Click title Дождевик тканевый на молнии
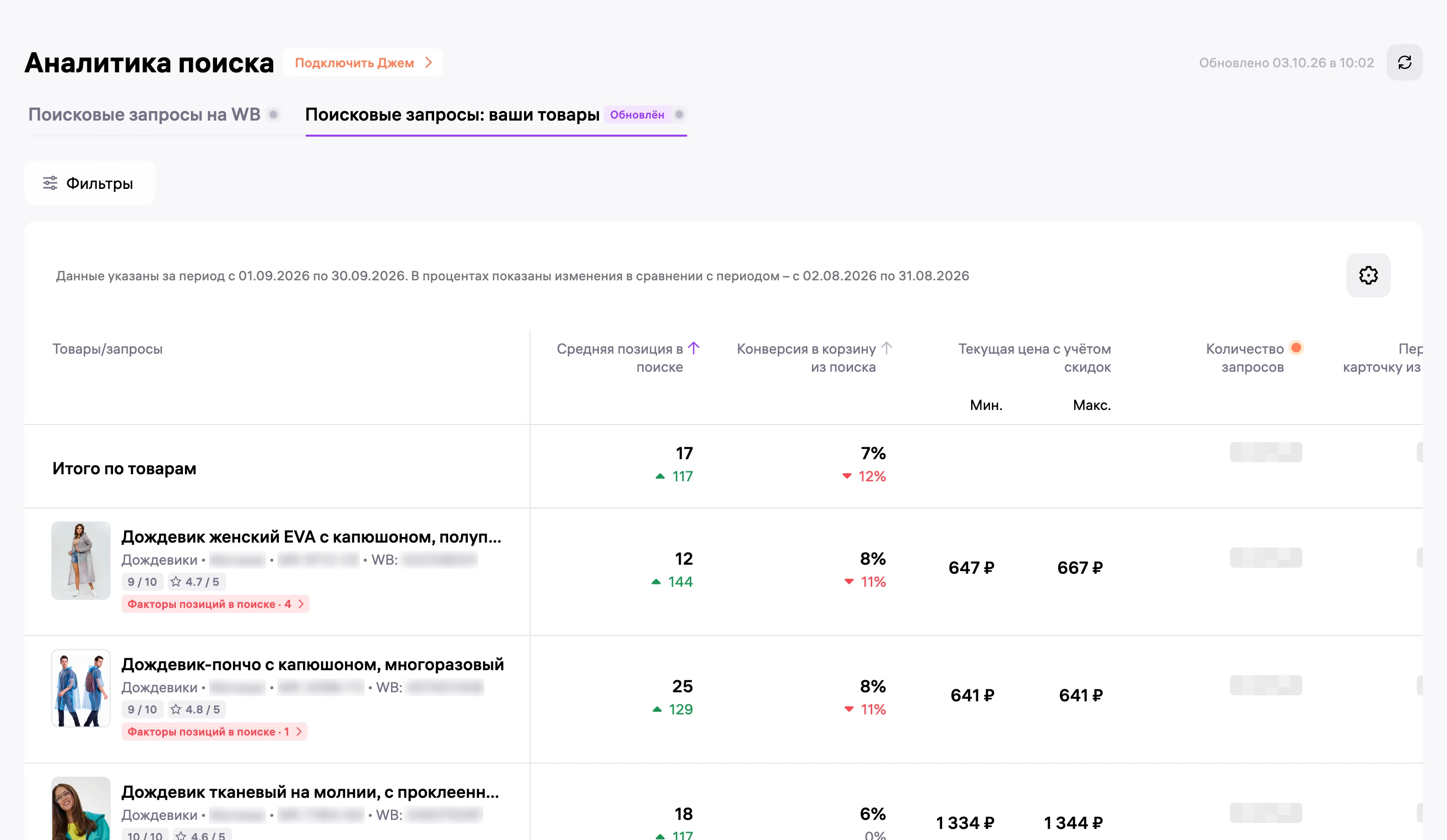This screenshot has height=840, width=1447. (x=310, y=792)
